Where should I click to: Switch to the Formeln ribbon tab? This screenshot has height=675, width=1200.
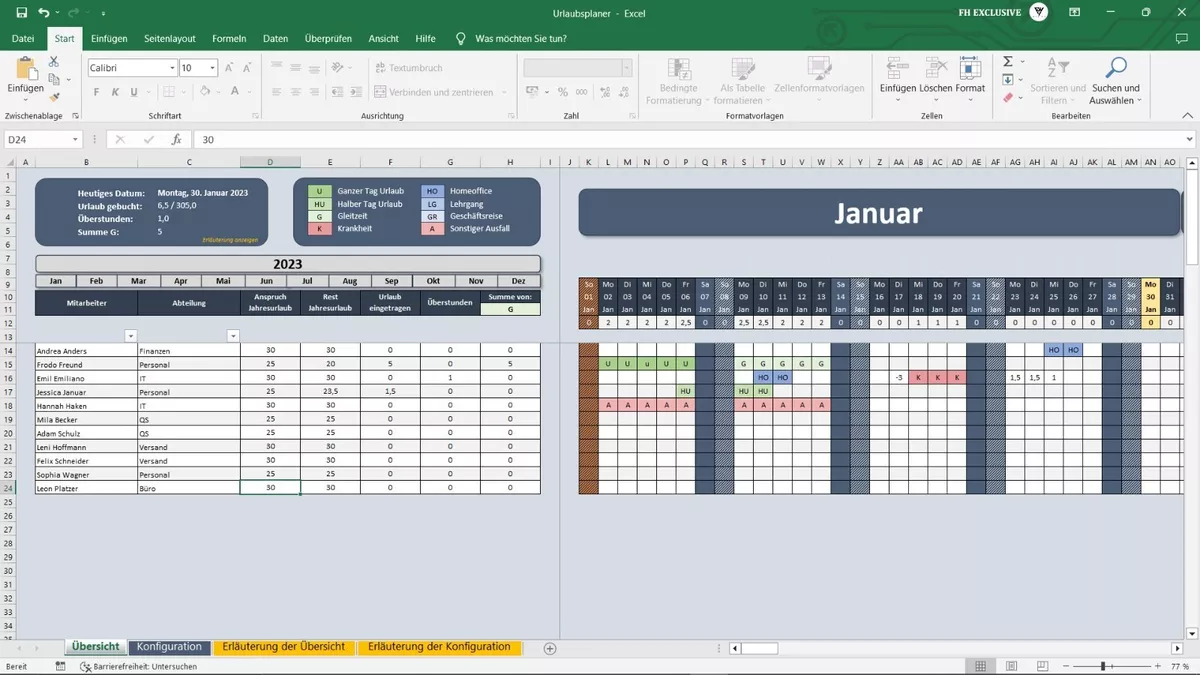click(x=229, y=38)
